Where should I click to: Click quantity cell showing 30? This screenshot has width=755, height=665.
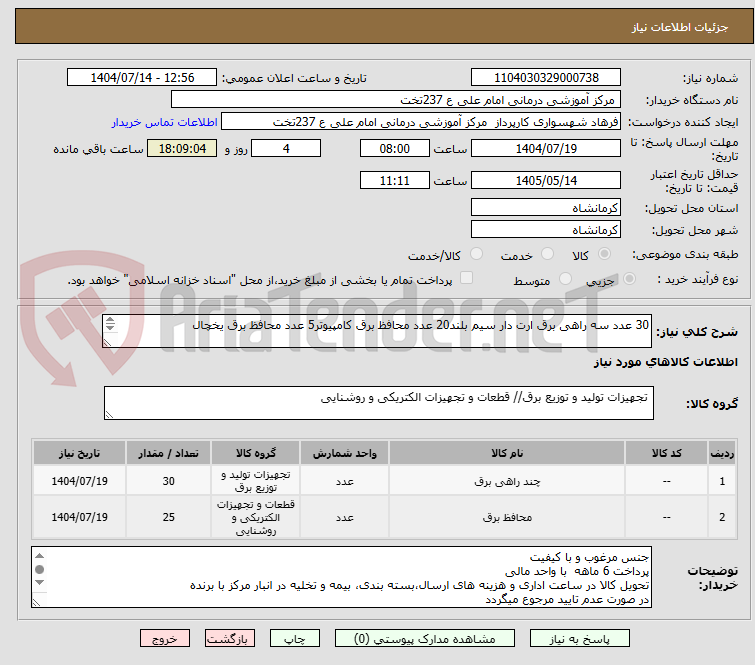(x=169, y=481)
